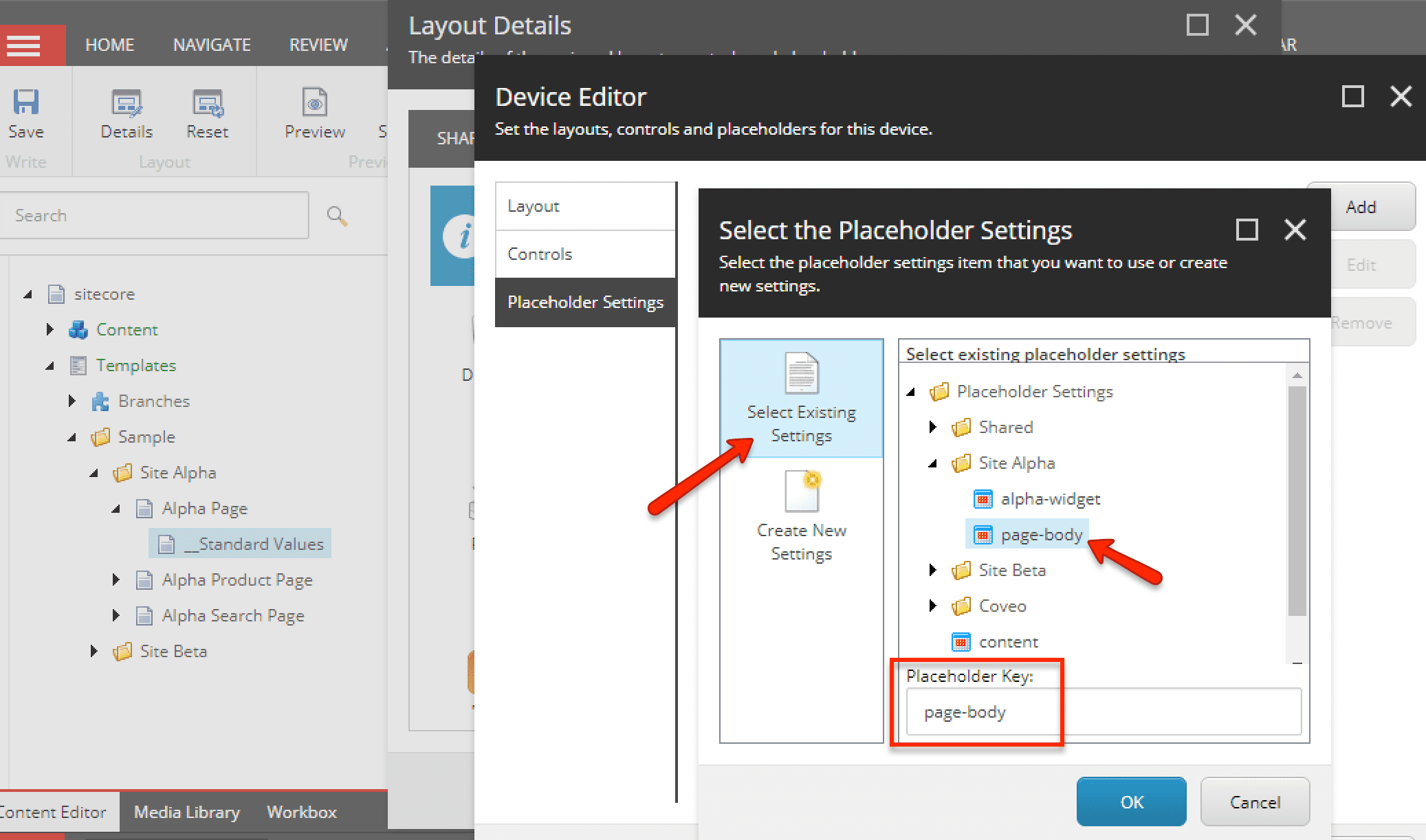Open the Details layout icon
Image resolution: width=1426 pixels, height=840 pixels.
tap(127, 103)
